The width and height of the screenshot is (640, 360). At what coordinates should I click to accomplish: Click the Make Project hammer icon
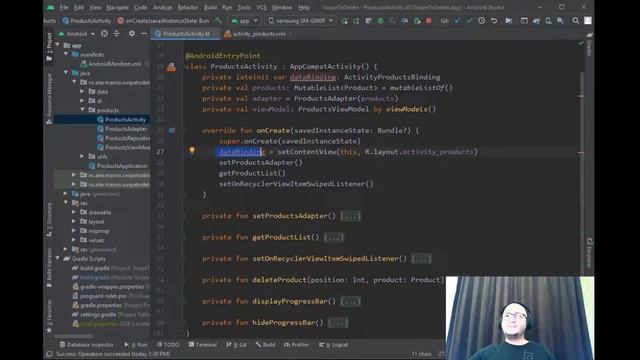pyautogui.click(x=219, y=20)
